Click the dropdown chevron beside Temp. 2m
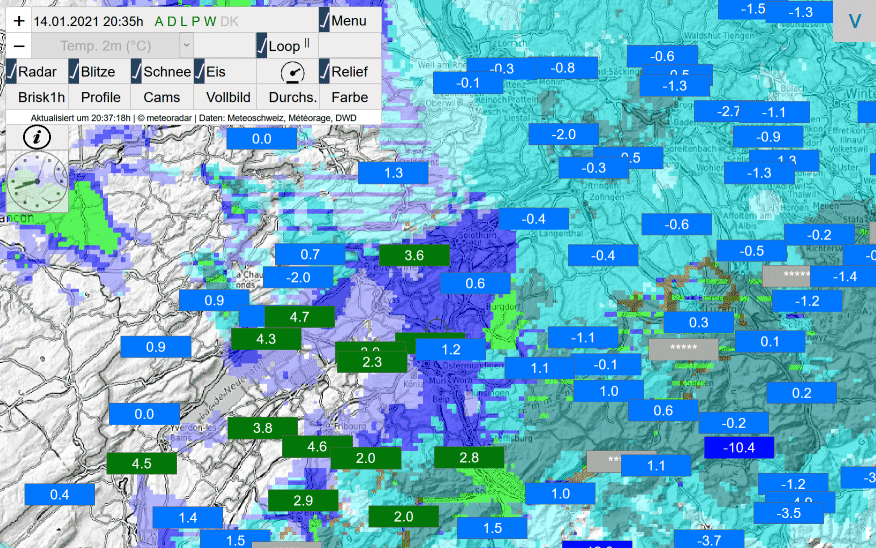Image resolution: width=876 pixels, height=548 pixels. [187, 46]
